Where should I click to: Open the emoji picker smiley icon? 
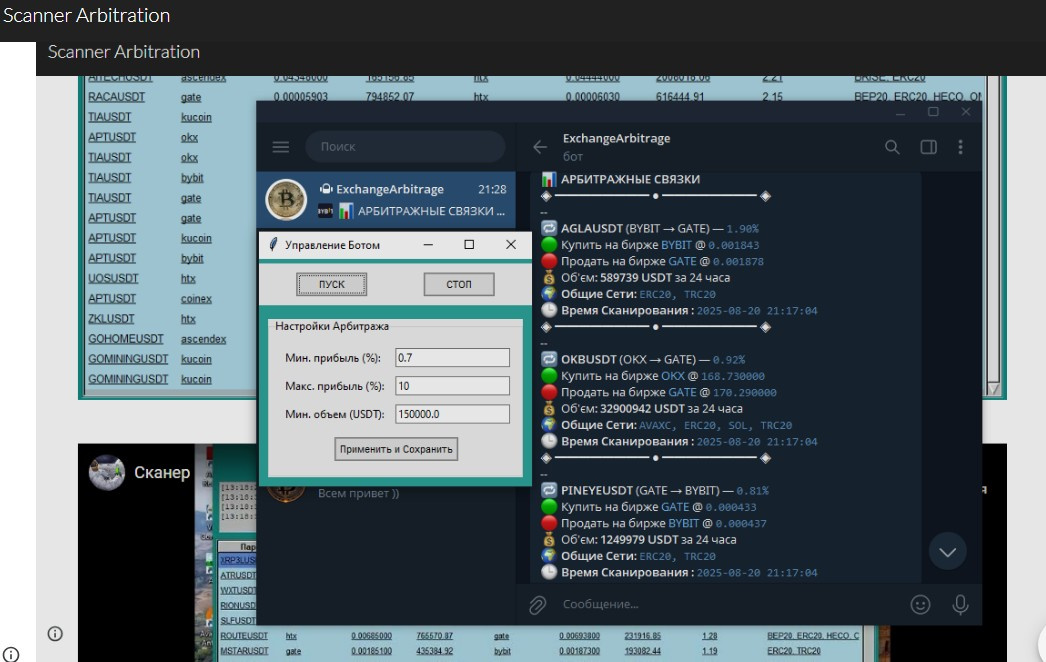point(920,604)
